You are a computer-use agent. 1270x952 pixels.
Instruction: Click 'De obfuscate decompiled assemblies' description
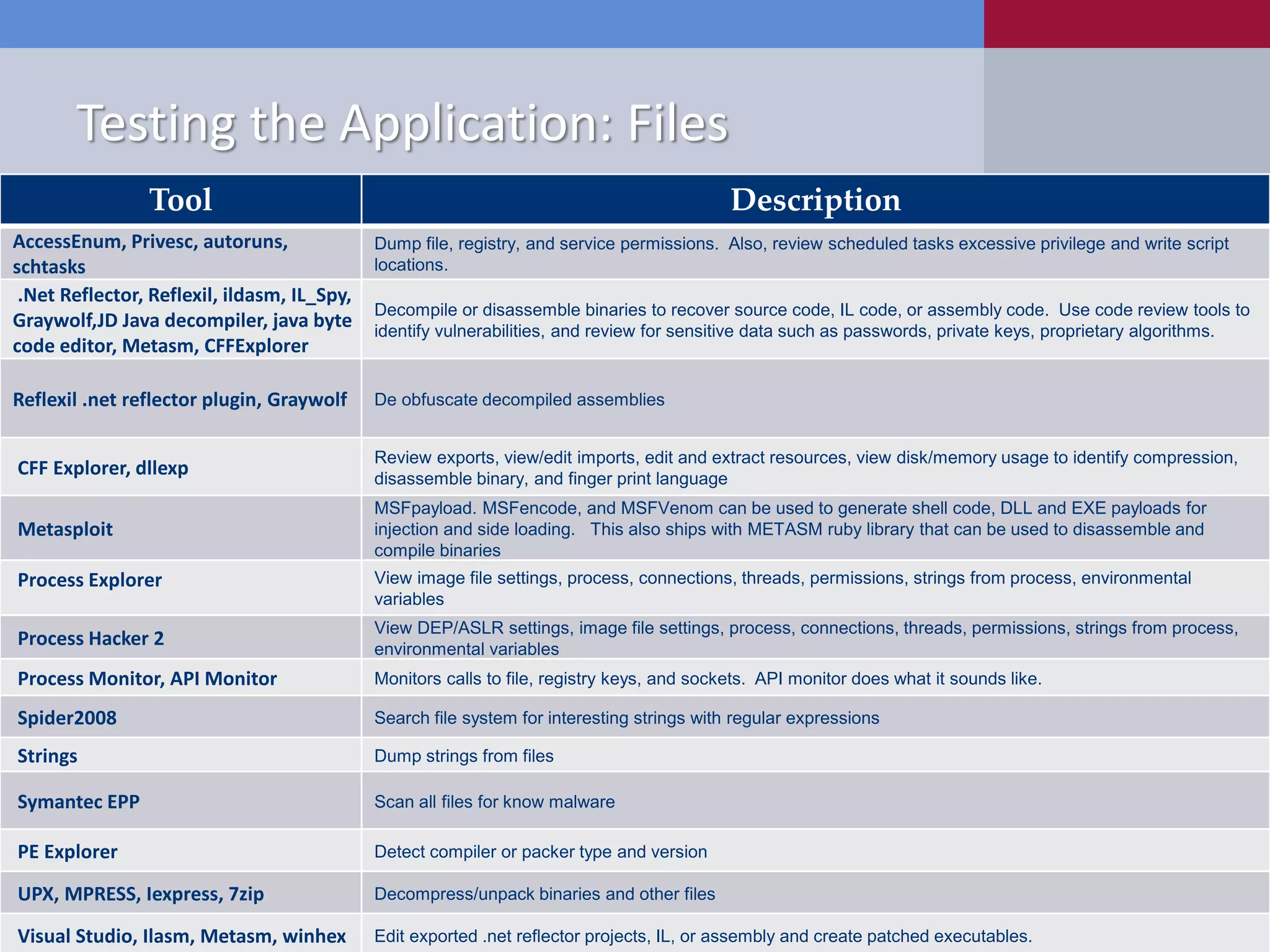(x=815, y=399)
